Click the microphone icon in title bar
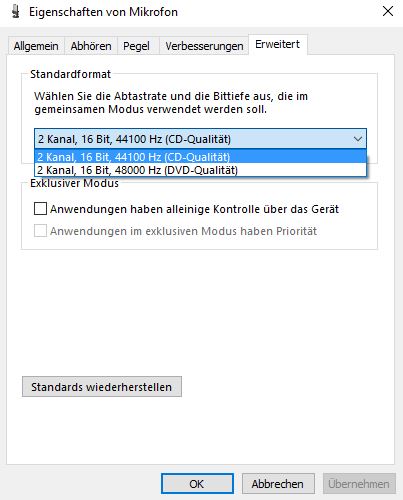403x500 pixels. coord(15,12)
